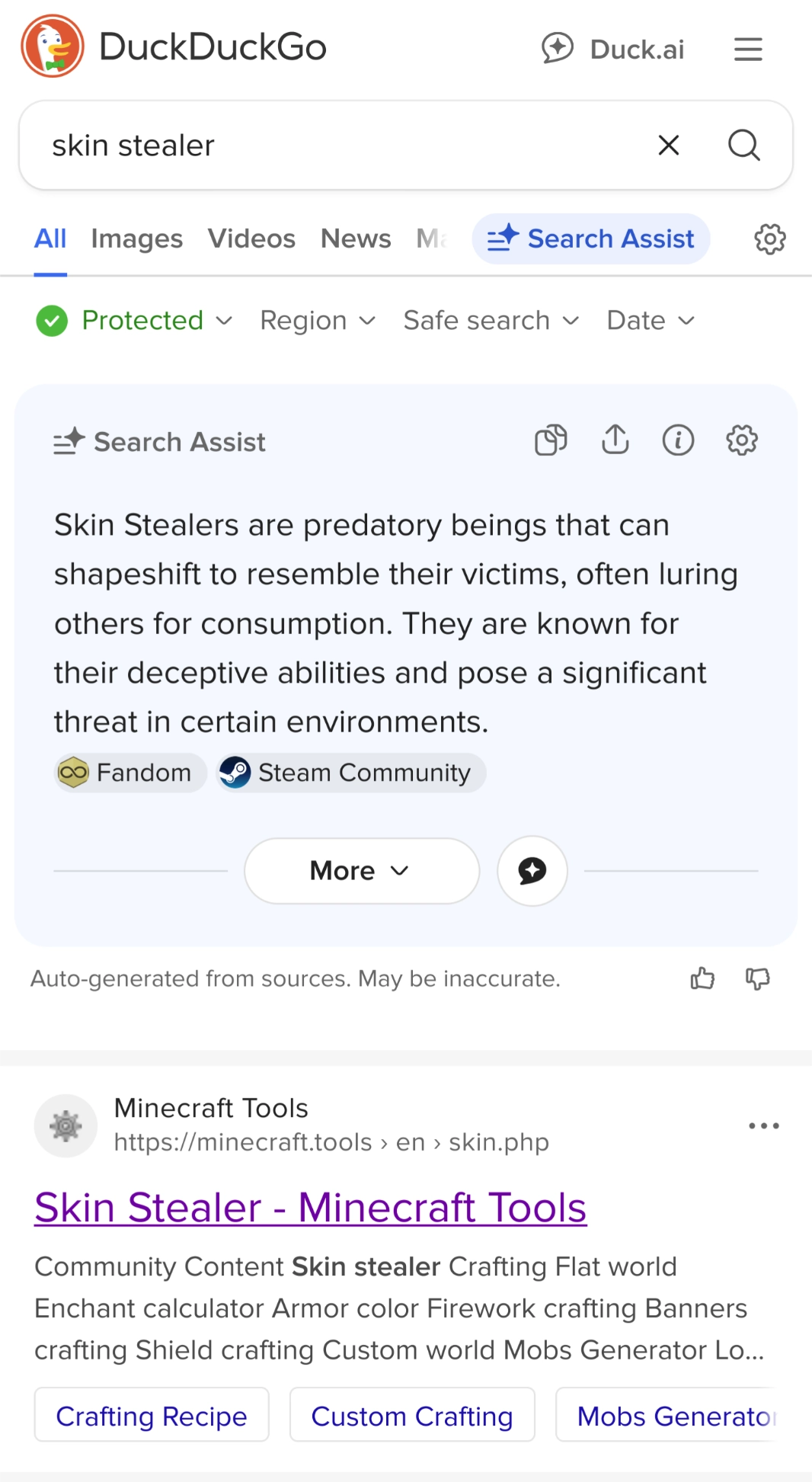
Task: Clear the search field with the X
Action: coord(668,145)
